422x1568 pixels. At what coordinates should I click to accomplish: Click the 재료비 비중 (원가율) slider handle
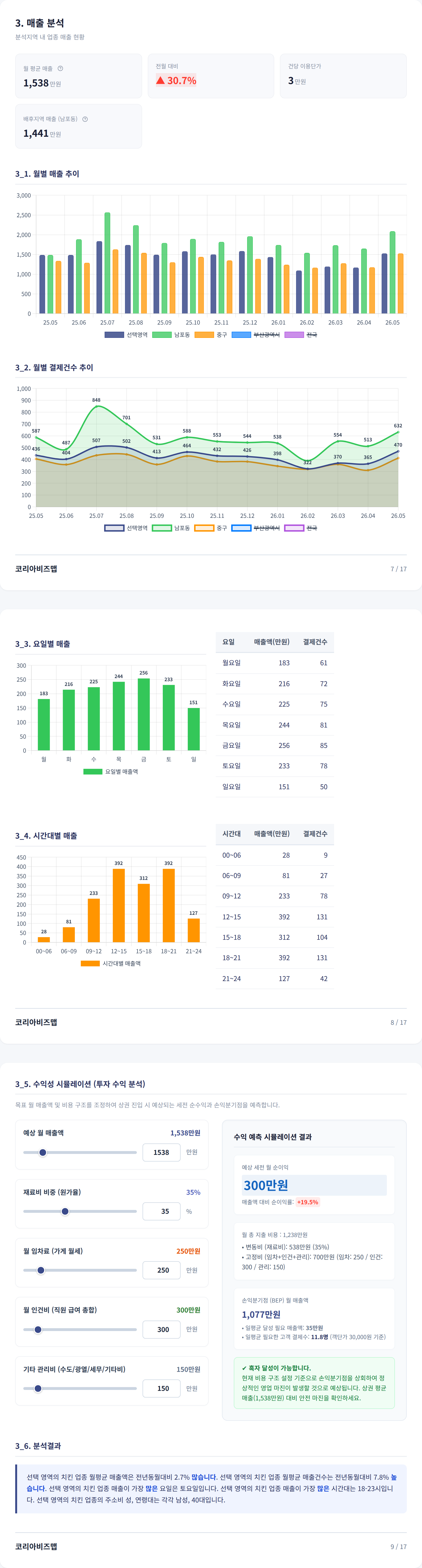[x=65, y=1211]
